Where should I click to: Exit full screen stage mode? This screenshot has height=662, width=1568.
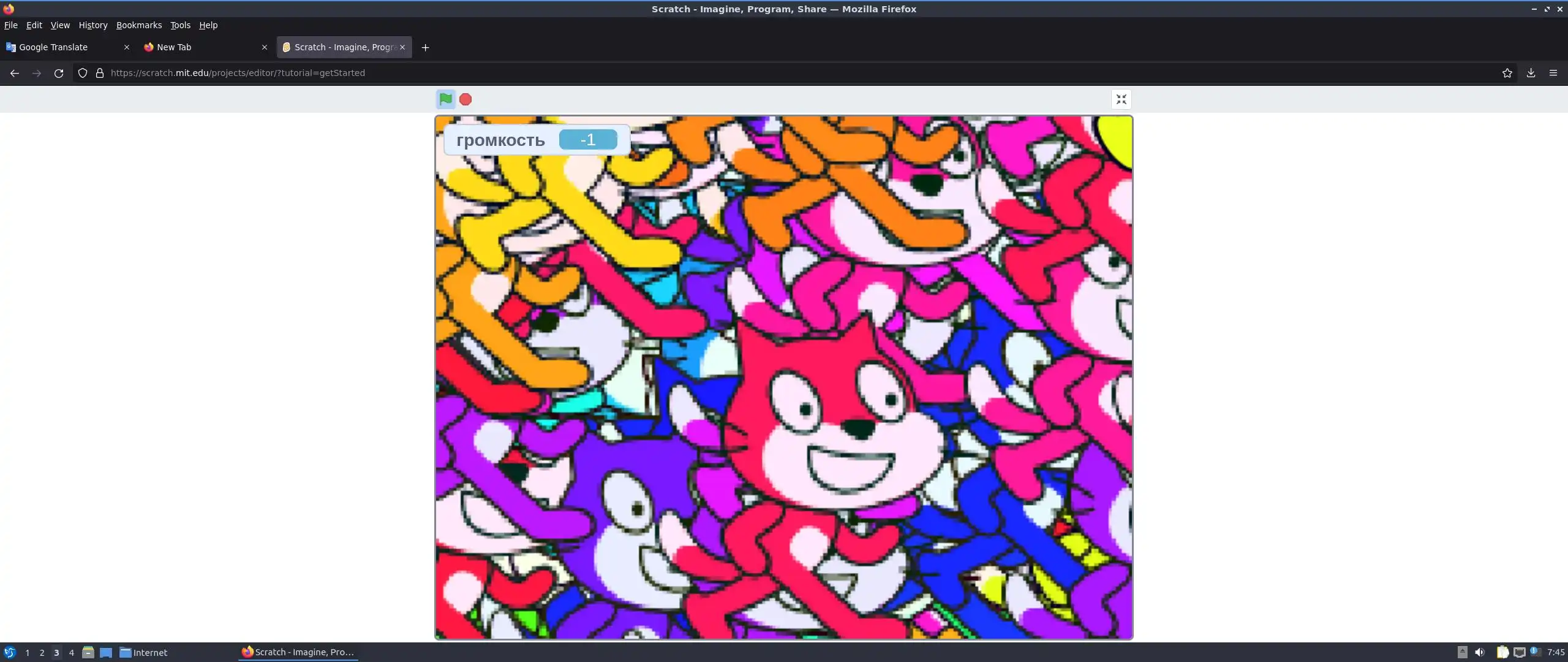[x=1121, y=99]
